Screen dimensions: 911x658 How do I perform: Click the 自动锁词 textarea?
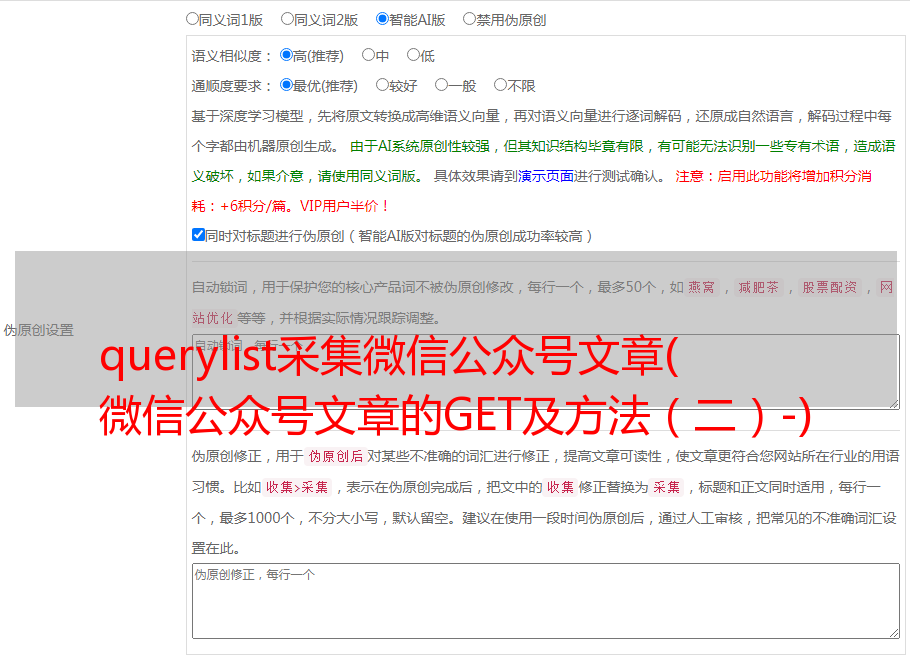coord(546,372)
